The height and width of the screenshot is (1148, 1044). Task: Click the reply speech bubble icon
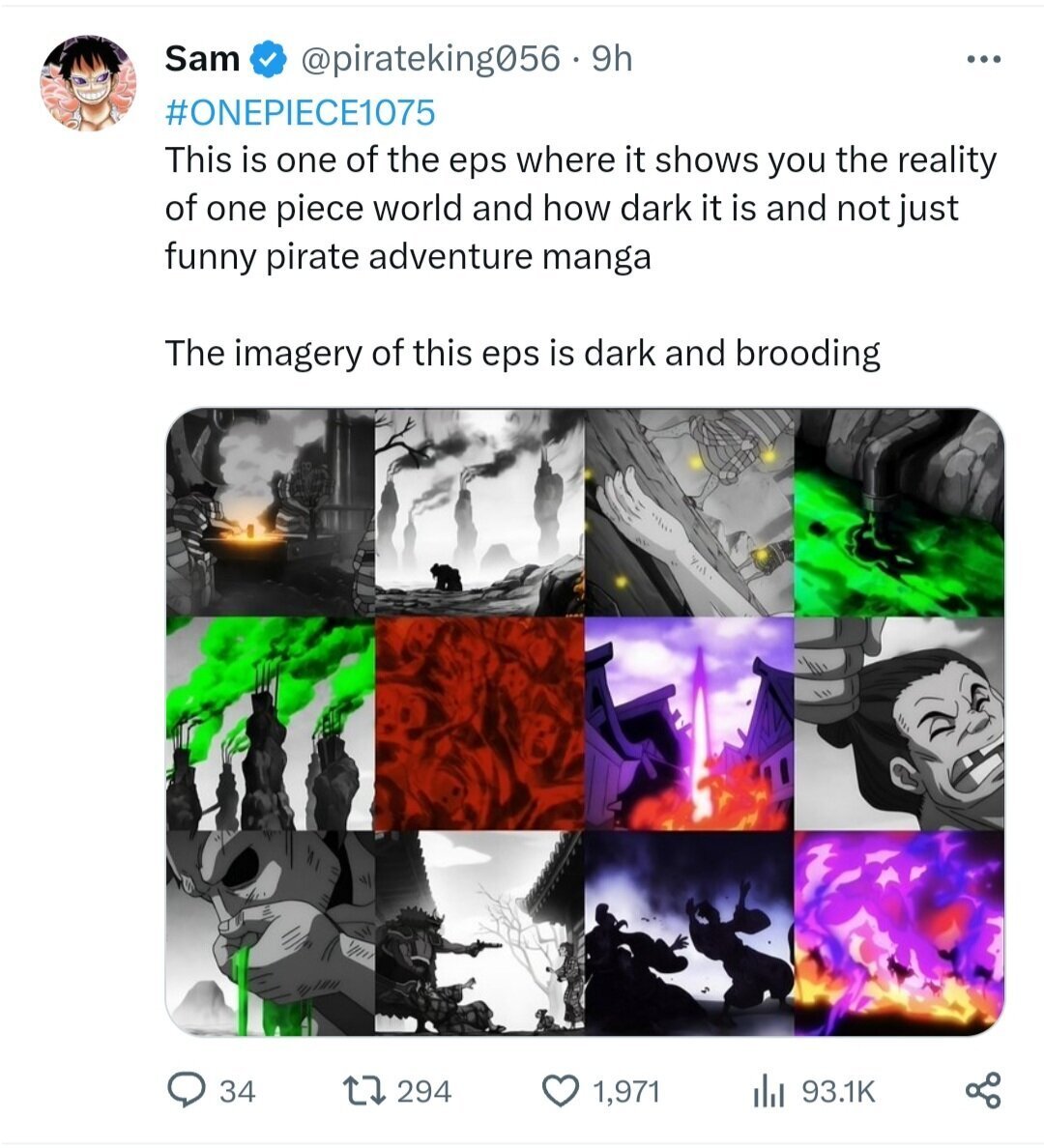click(184, 1091)
